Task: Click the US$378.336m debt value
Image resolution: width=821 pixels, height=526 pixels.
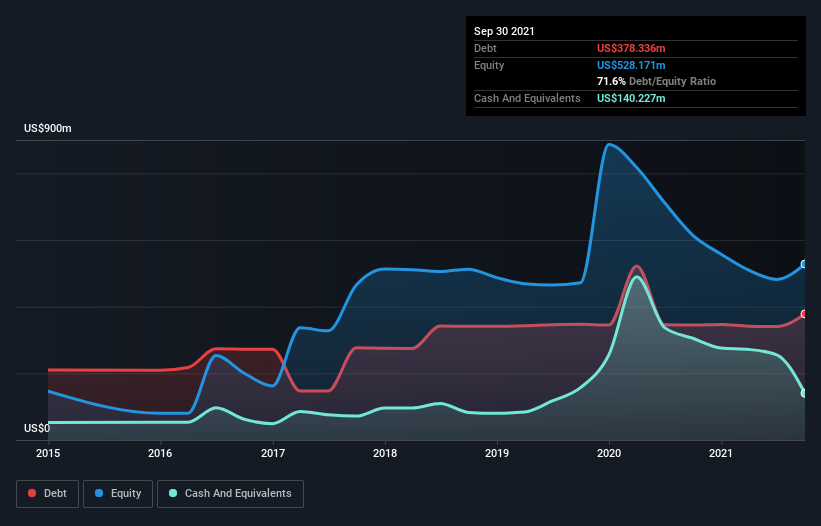Action: pyautogui.click(x=631, y=48)
